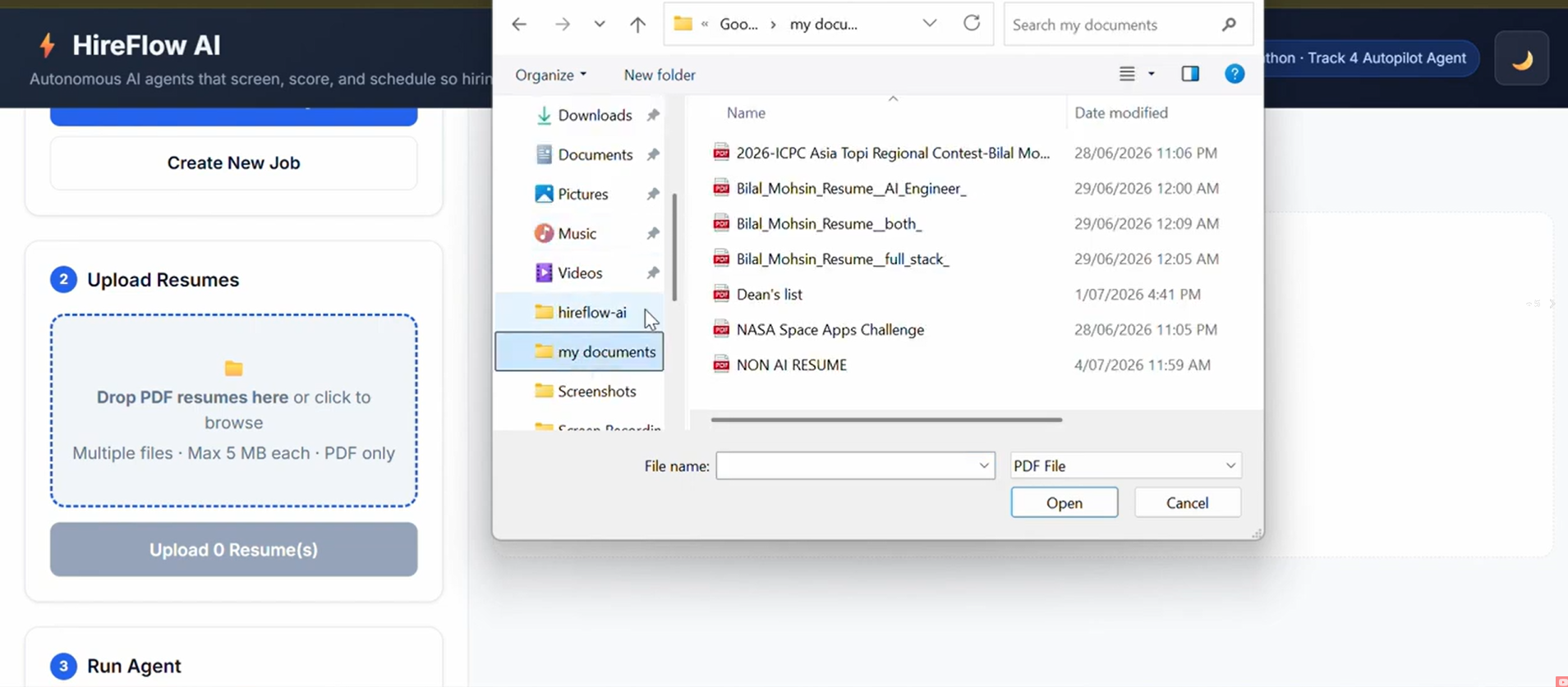
Task: Select the NON AI RESUME file
Action: coord(791,364)
